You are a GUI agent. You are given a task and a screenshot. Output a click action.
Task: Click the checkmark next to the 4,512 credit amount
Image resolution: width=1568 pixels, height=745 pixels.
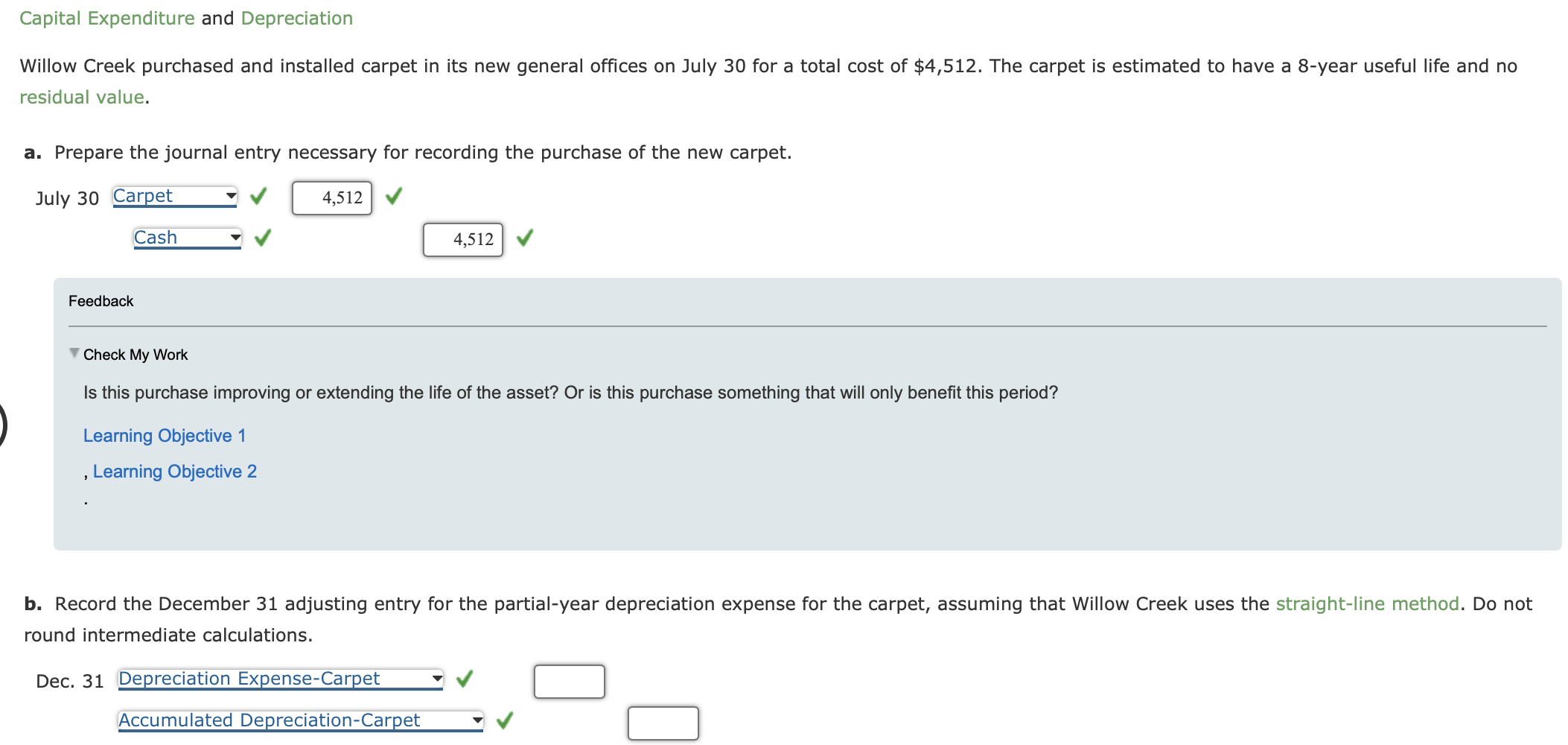point(526,238)
